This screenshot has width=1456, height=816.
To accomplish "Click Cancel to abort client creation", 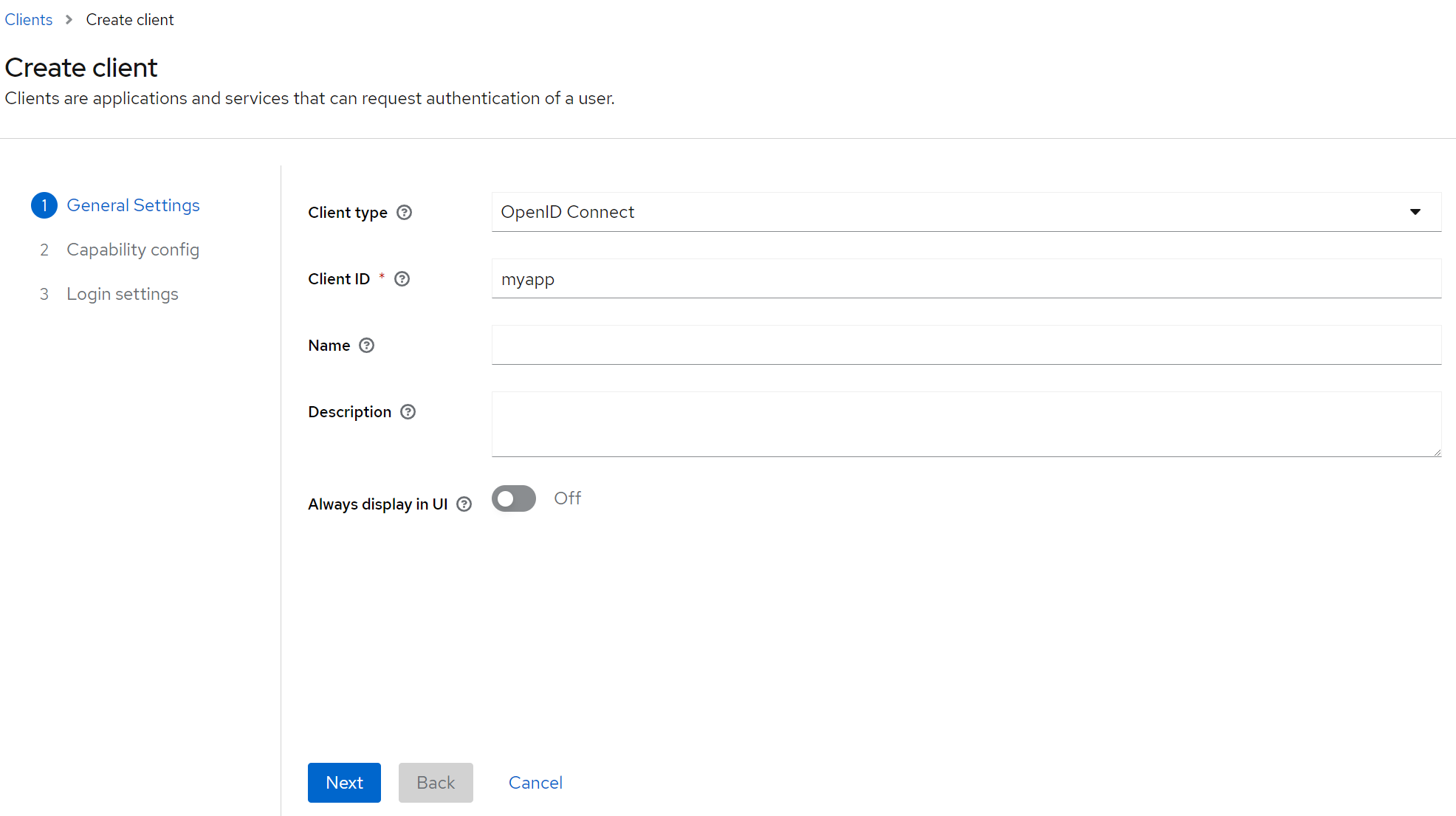I will [x=535, y=783].
